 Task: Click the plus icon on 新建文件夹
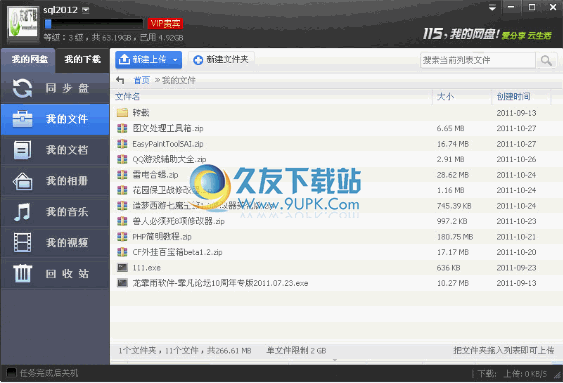tap(198, 60)
